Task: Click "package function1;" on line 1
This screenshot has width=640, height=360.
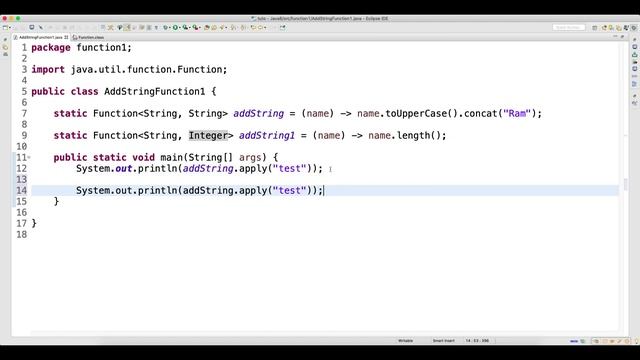Action: pos(82,48)
